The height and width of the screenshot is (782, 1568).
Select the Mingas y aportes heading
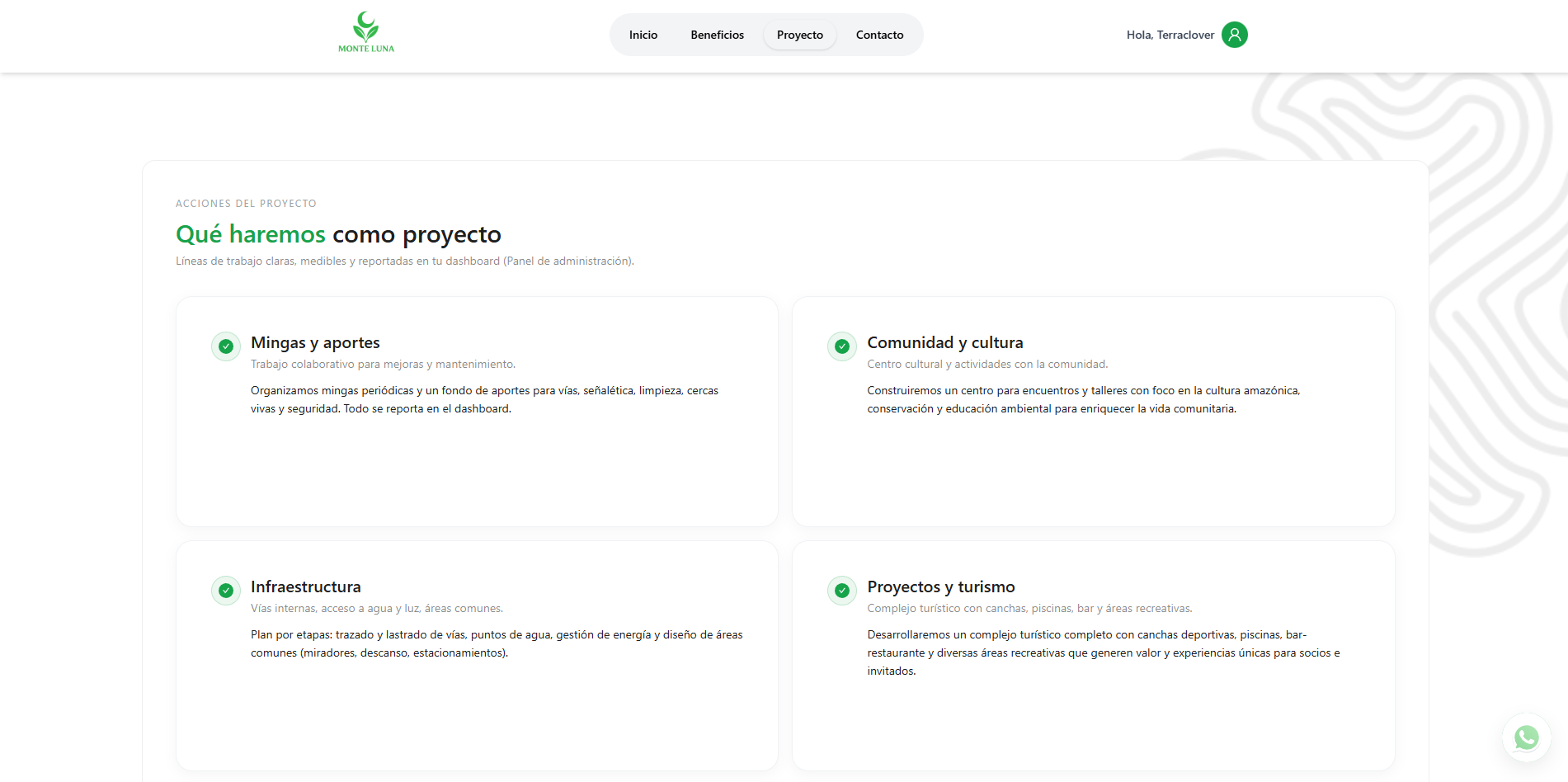pyautogui.click(x=315, y=342)
